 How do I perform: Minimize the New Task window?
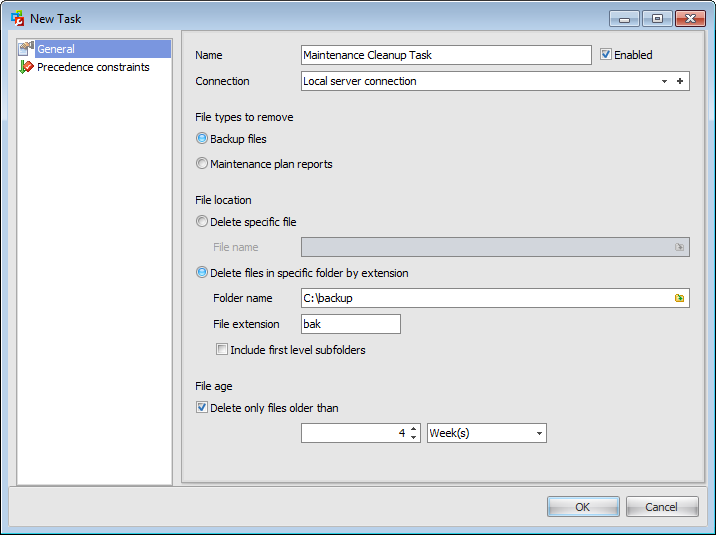[624, 19]
